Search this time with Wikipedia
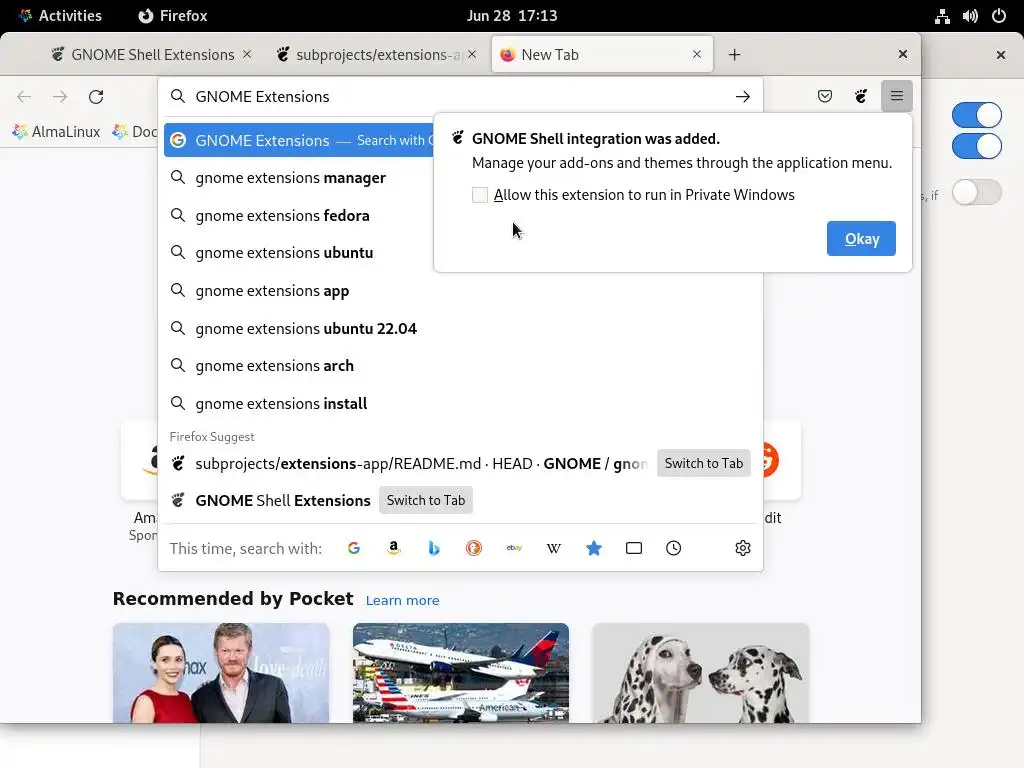The height and width of the screenshot is (768, 1024). pyautogui.click(x=554, y=548)
